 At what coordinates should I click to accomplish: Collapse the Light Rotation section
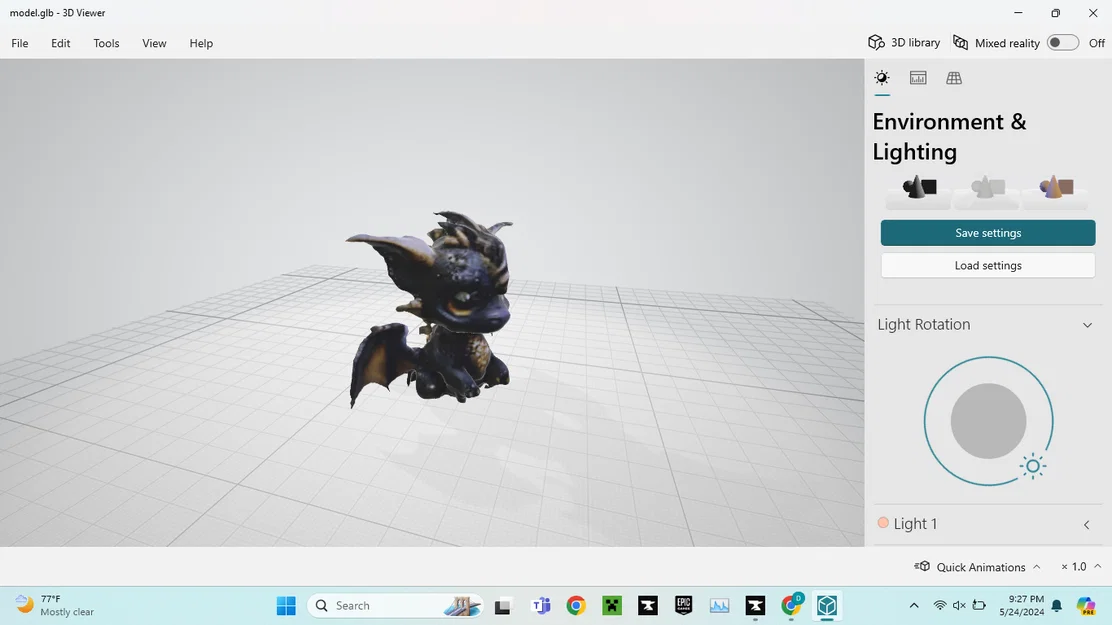[x=1087, y=325]
